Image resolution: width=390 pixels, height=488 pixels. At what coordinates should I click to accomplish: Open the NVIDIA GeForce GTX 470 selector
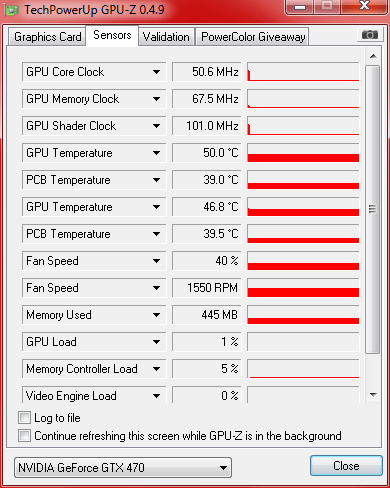[123, 467]
